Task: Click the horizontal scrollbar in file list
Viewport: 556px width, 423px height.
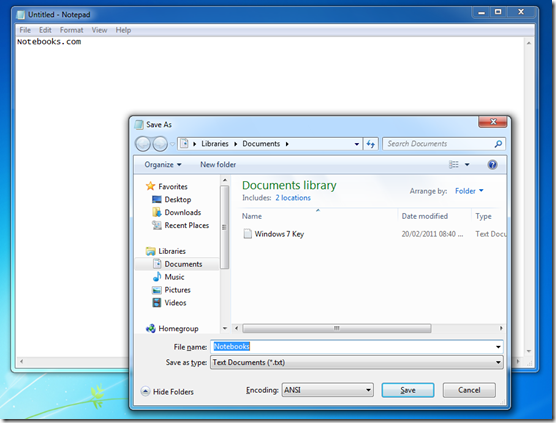Action: pos(337,328)
